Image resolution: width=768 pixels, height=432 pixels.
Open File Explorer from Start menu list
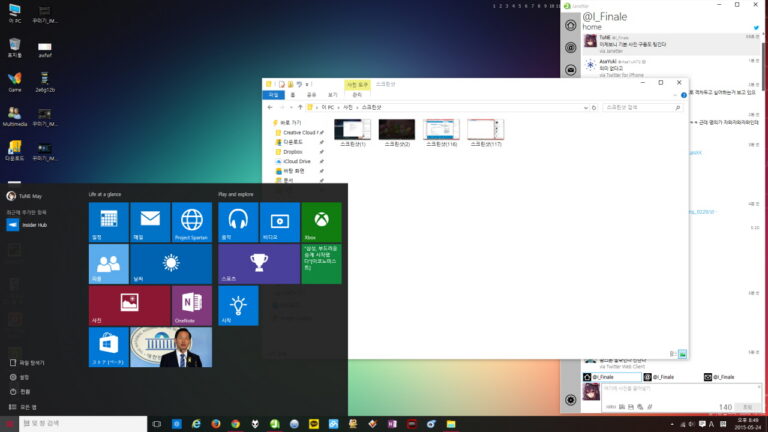click(27, 362)
